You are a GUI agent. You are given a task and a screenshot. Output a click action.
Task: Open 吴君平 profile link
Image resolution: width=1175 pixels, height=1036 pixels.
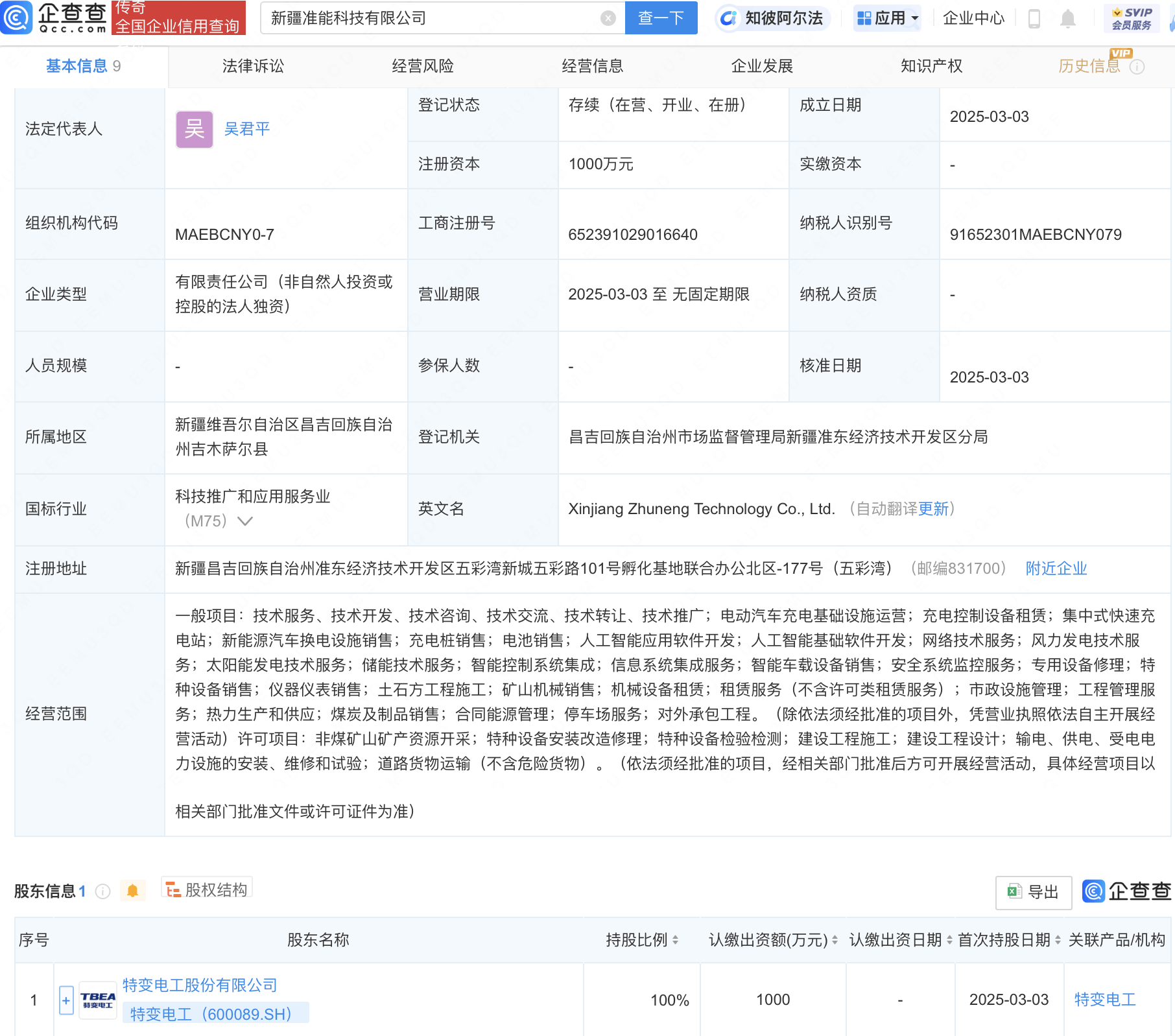point(247,129)
